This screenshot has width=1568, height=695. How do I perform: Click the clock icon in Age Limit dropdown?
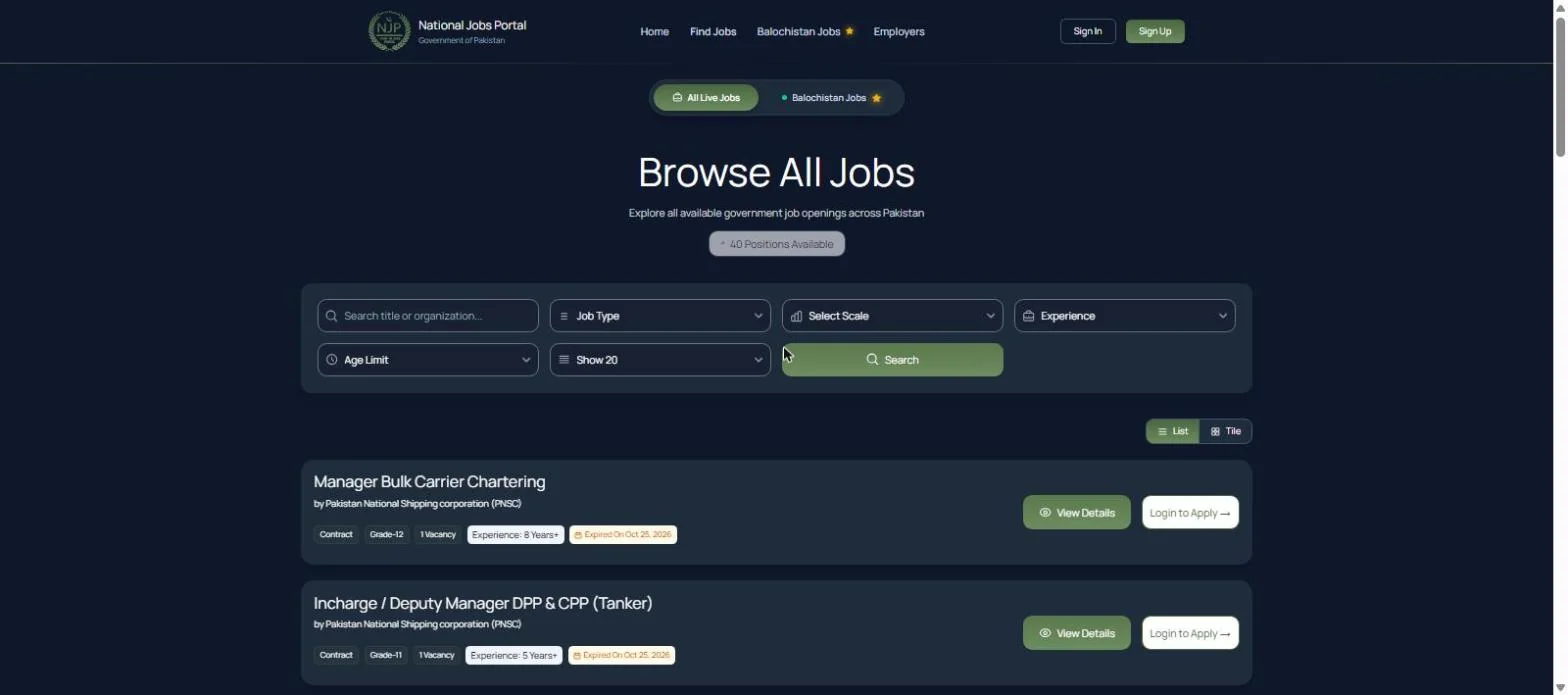pyautogui.click(x=332, y=360)
